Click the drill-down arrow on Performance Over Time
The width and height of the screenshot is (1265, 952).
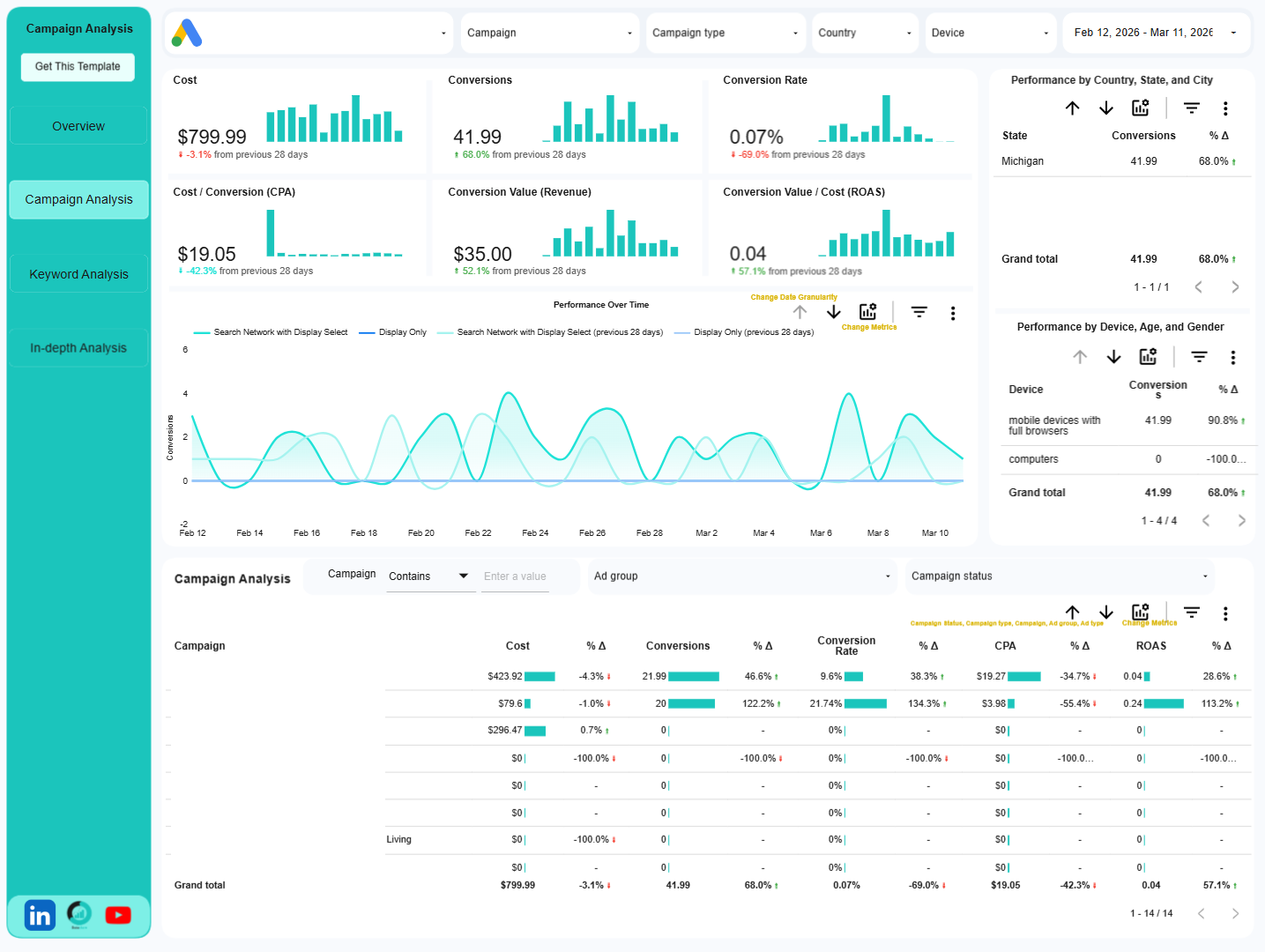(833, 311)
